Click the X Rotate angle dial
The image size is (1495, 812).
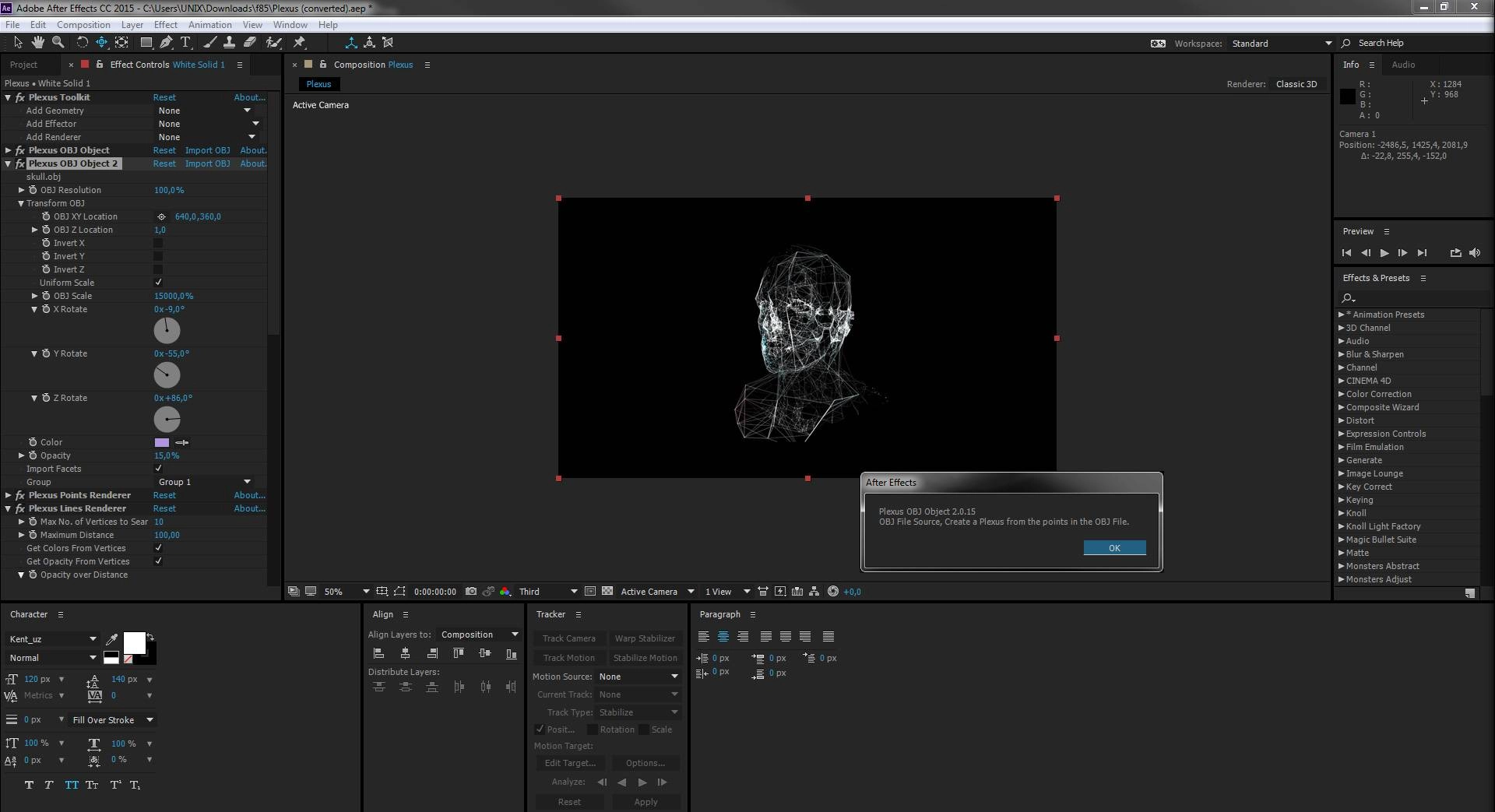(x=167, y=331)
